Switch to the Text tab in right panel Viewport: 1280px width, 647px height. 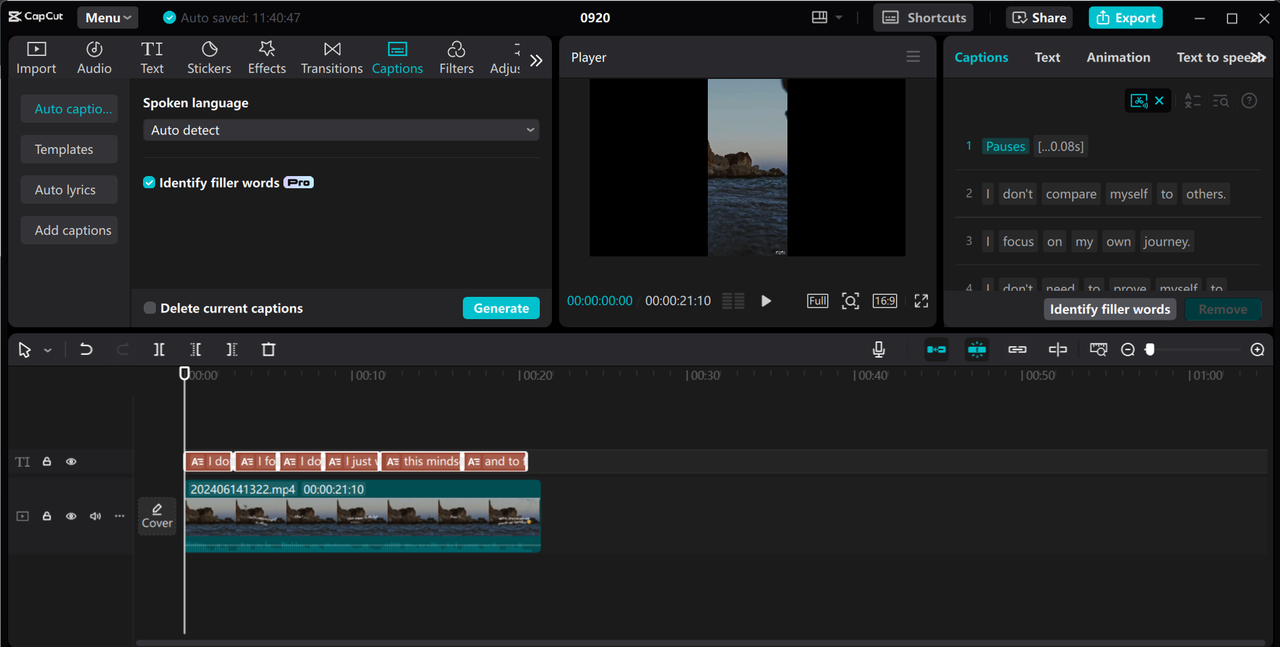coord(1047,57)
